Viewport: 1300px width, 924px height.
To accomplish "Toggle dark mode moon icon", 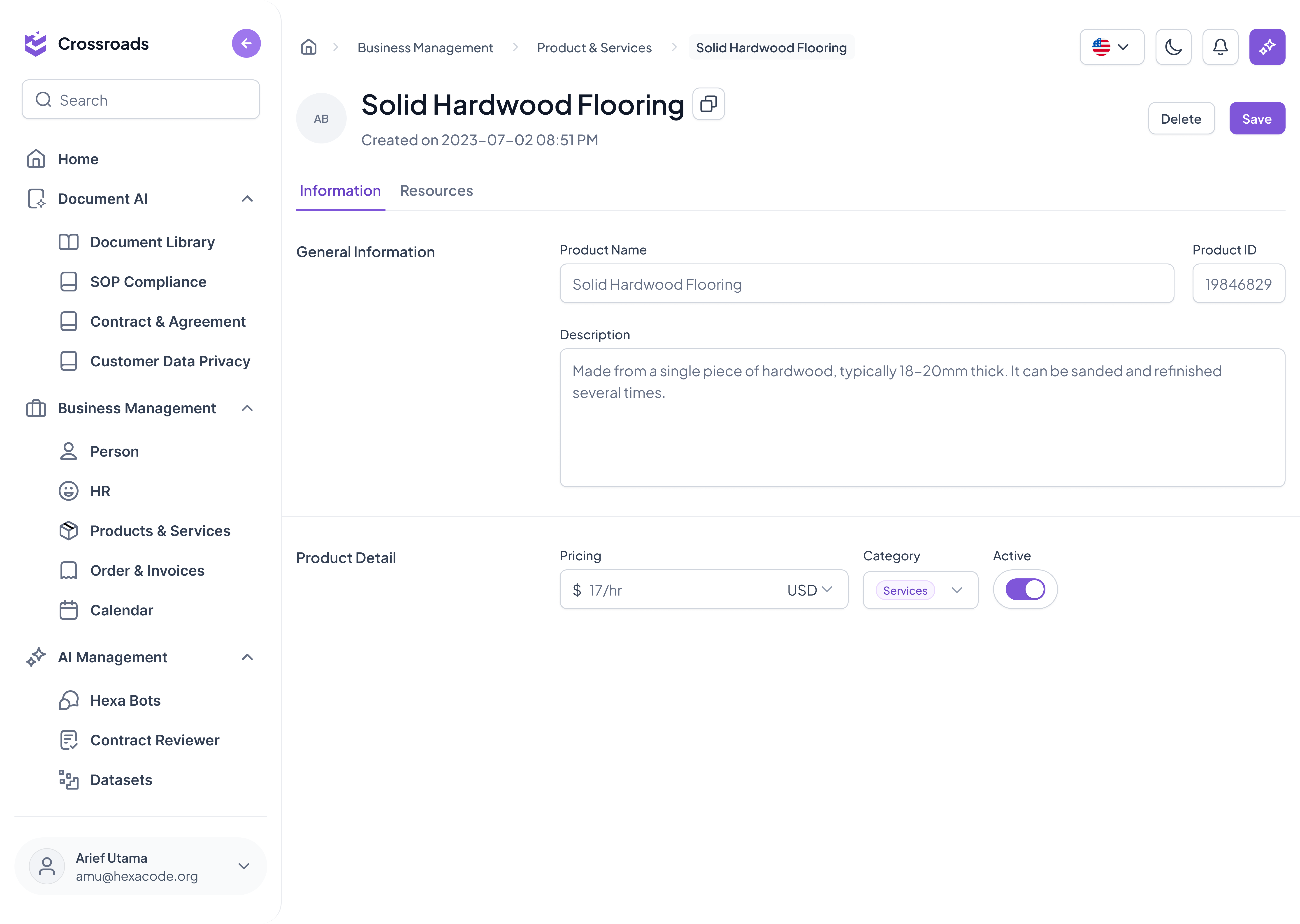I will (1173, 47).
